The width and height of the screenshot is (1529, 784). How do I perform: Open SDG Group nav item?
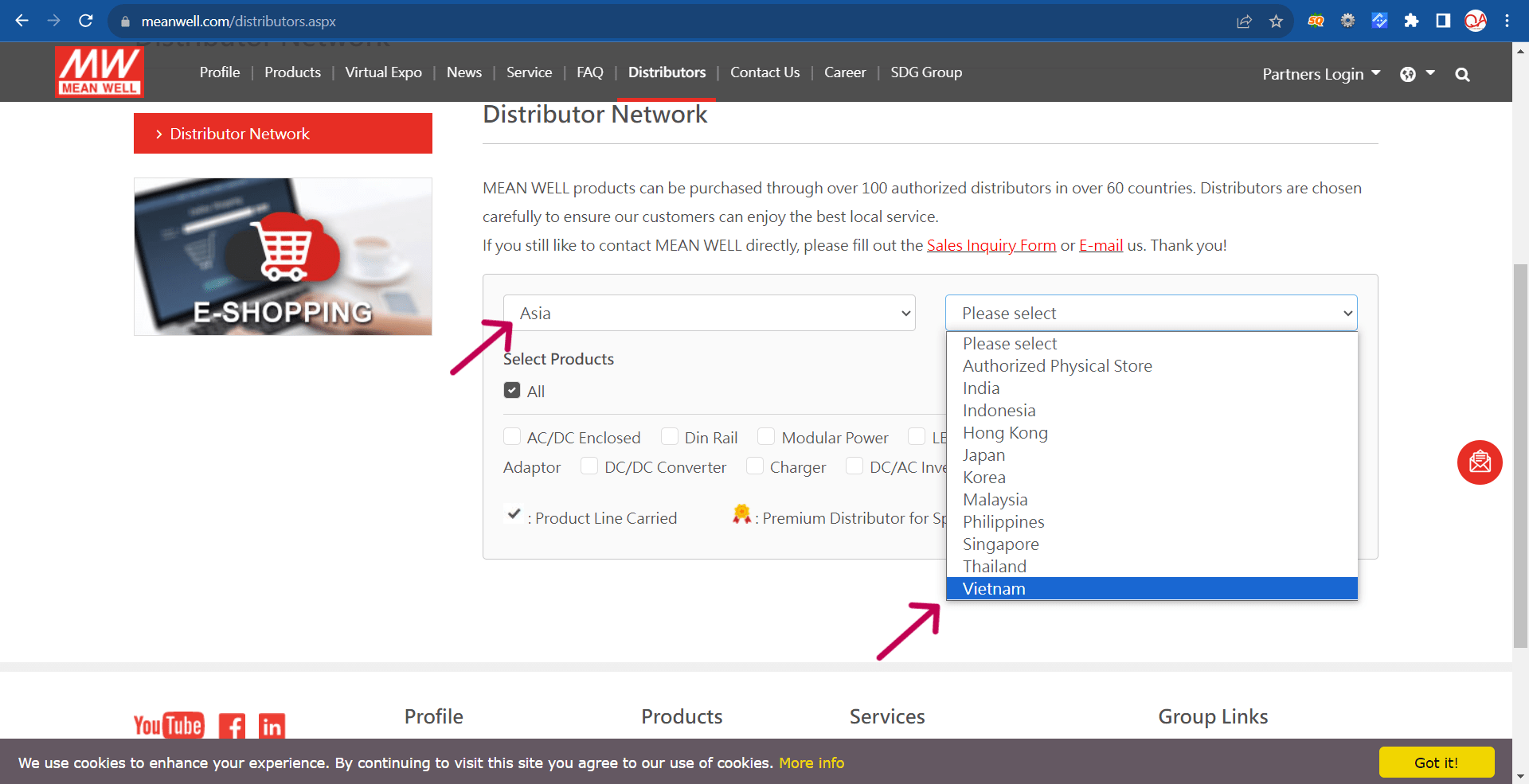(x=926, y=72)
